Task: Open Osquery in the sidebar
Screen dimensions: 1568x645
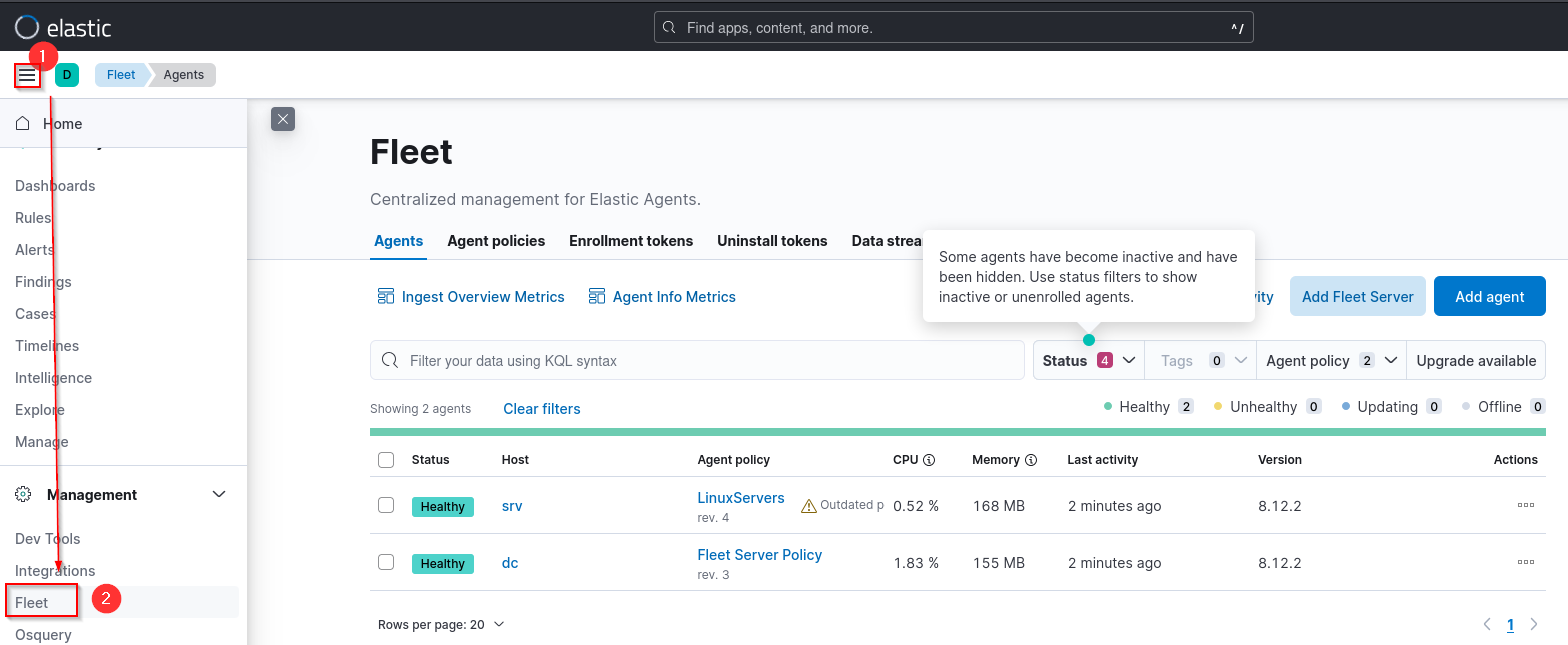Action: tap(43, 635)
